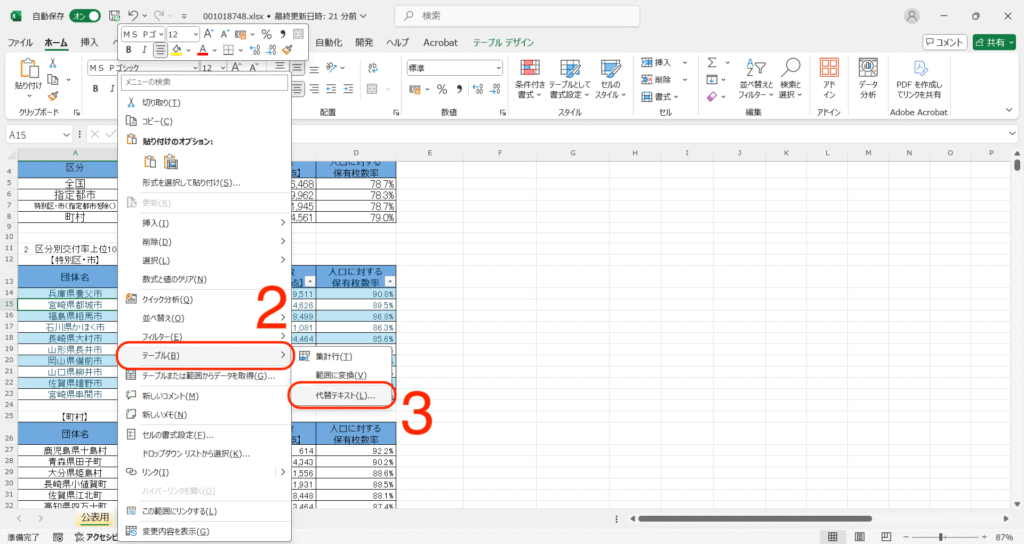Click the 検索 search box in the title bar
Screen dimensions: 1024x544
click(517, 16)
